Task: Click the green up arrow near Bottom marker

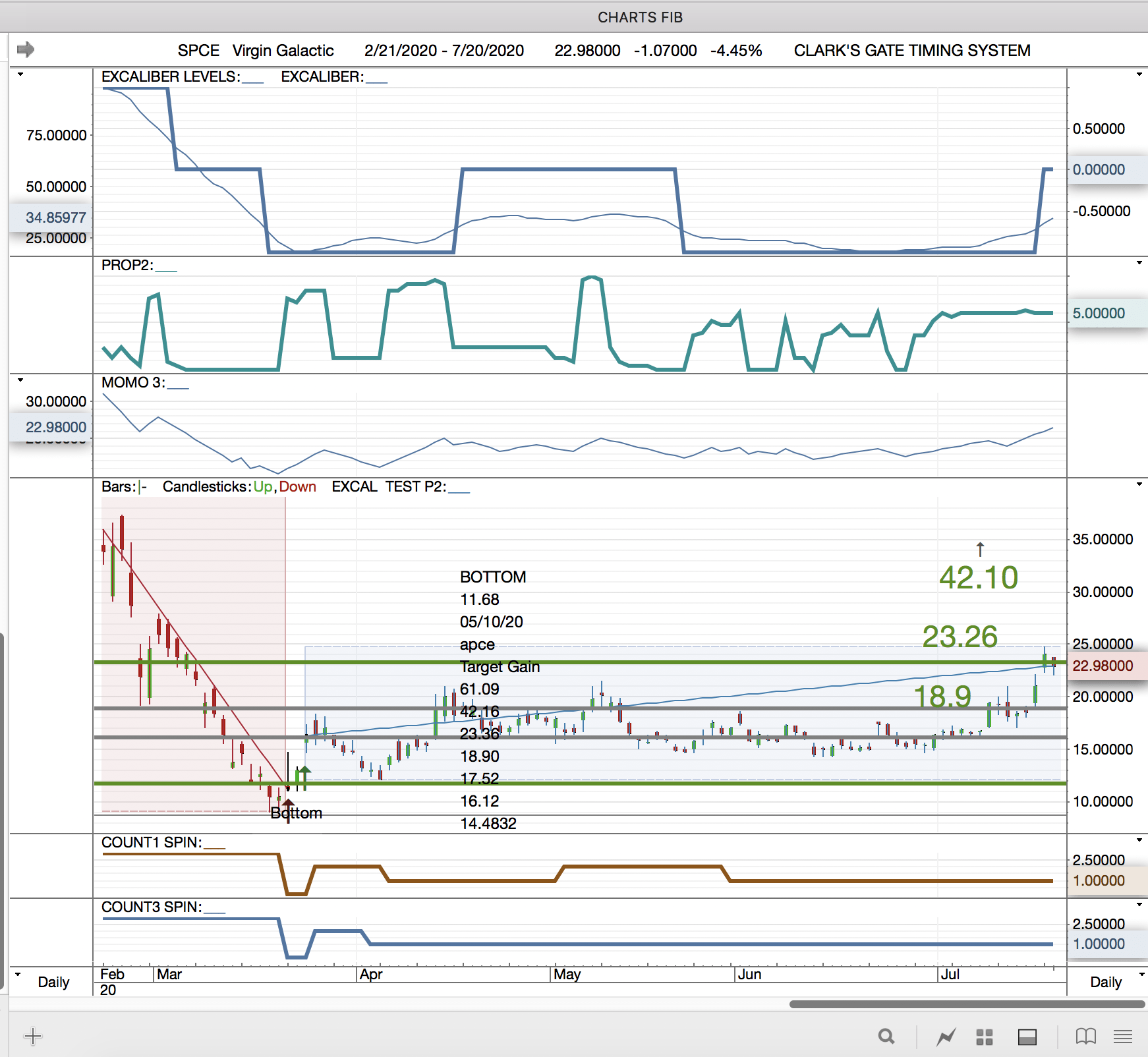Action: point(304,778)
